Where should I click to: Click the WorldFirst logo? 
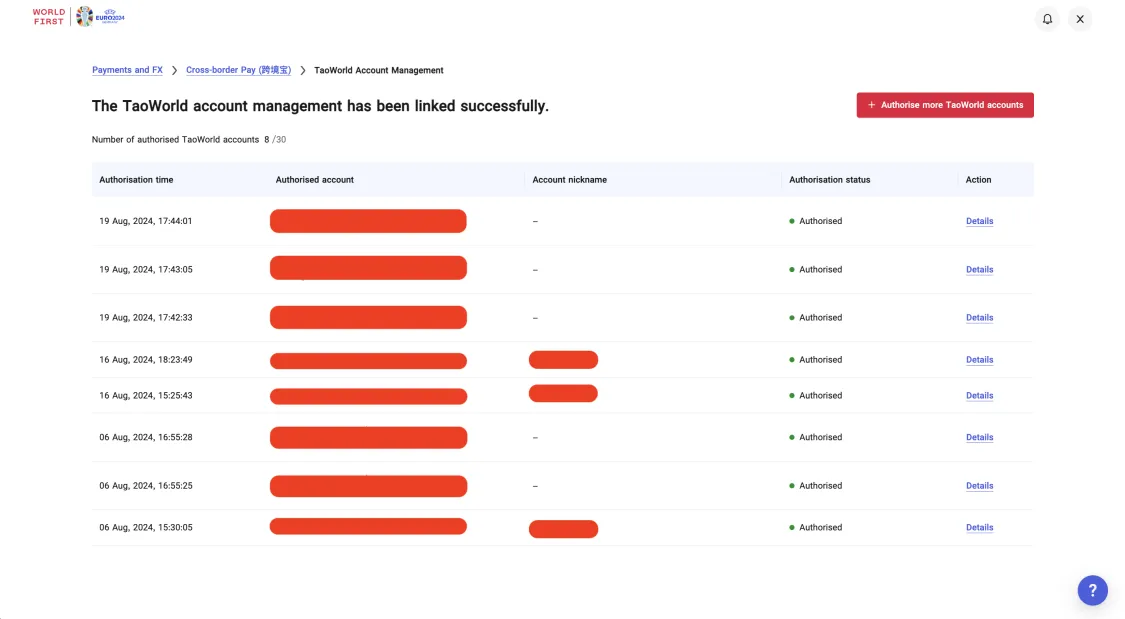49,16
